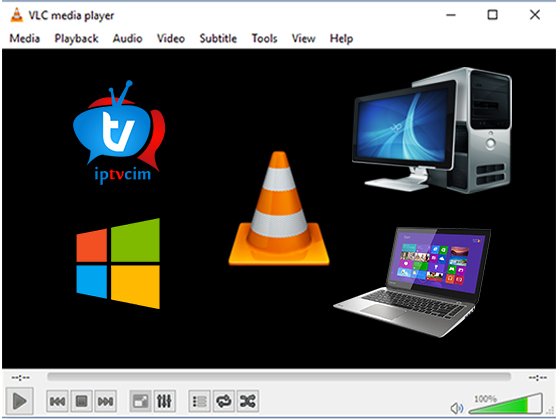560x419 pixels.
Task: Stop playback with the stop button
Action: pyautogui.click(x=81, y=401)
